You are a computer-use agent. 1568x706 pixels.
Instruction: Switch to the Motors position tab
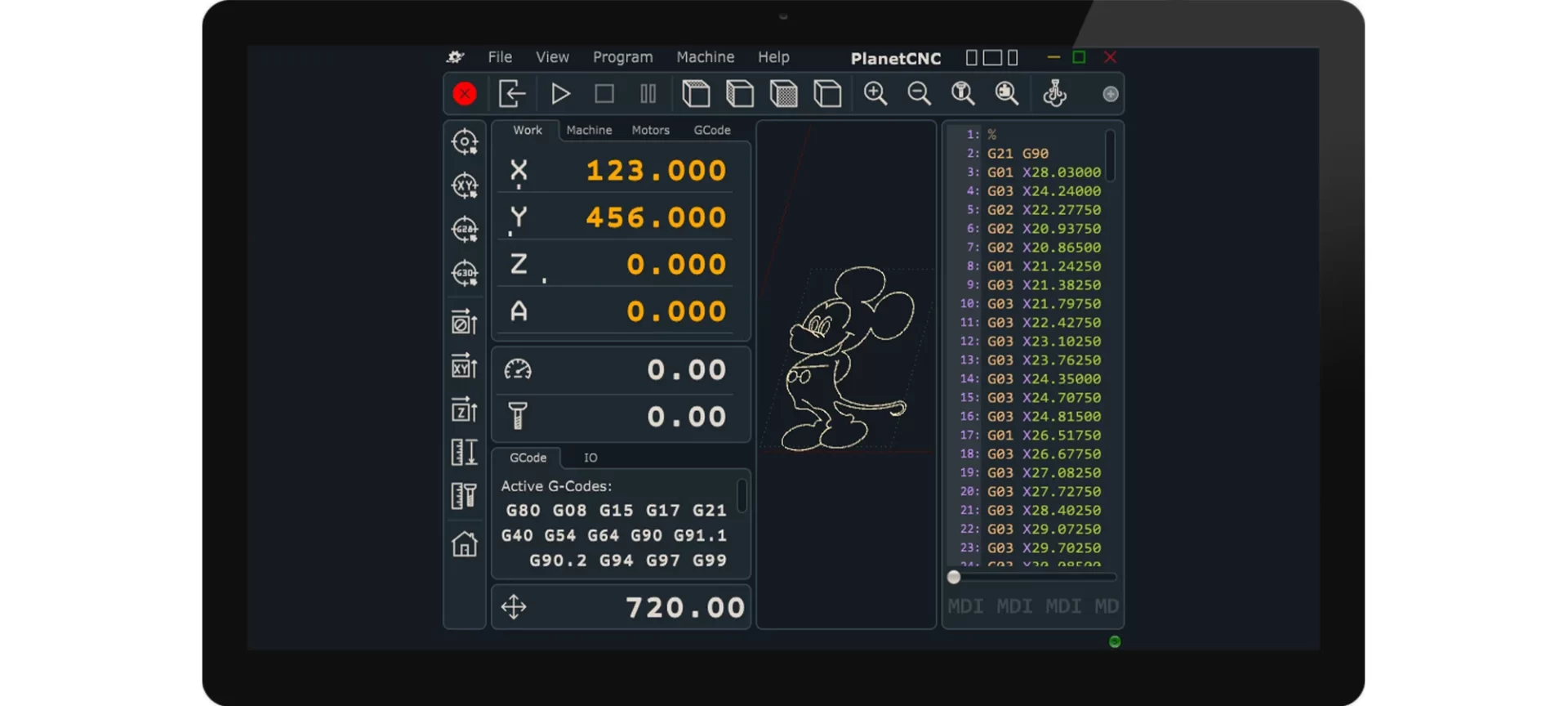click(650, 130)
